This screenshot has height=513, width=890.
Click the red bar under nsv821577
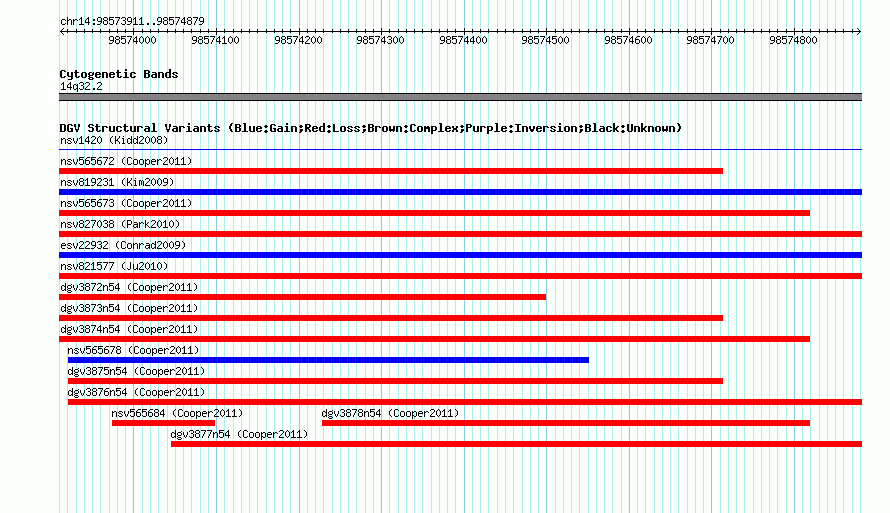(460, 276)
